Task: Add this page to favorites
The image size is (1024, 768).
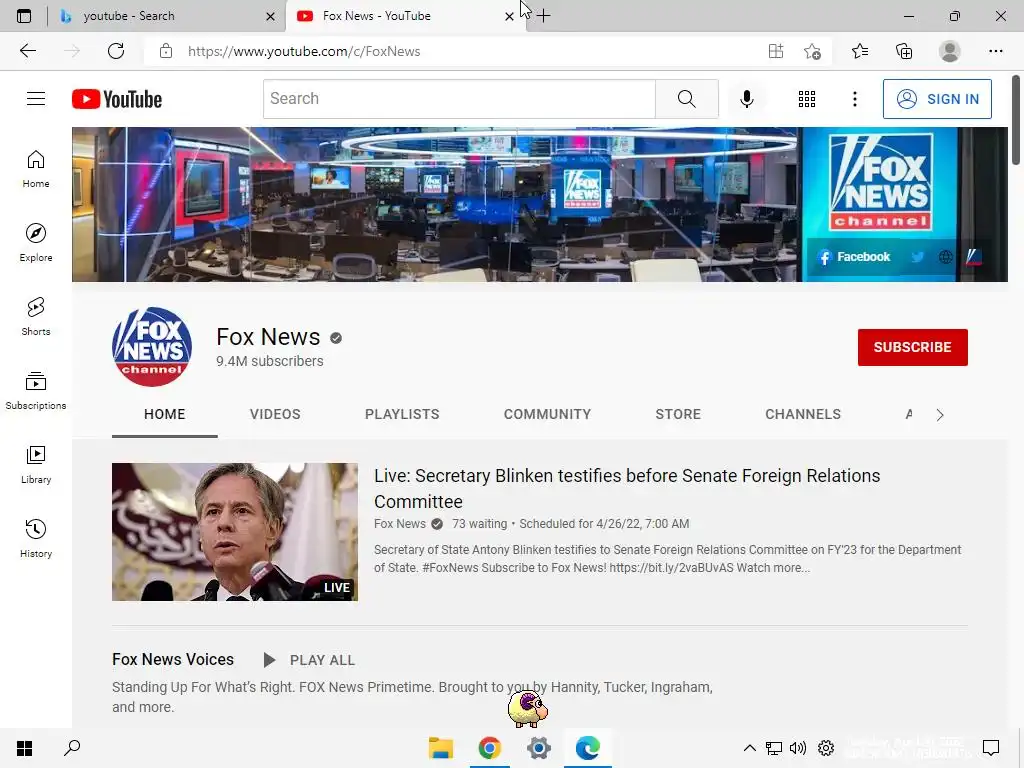Action: [x=812, y=51]
